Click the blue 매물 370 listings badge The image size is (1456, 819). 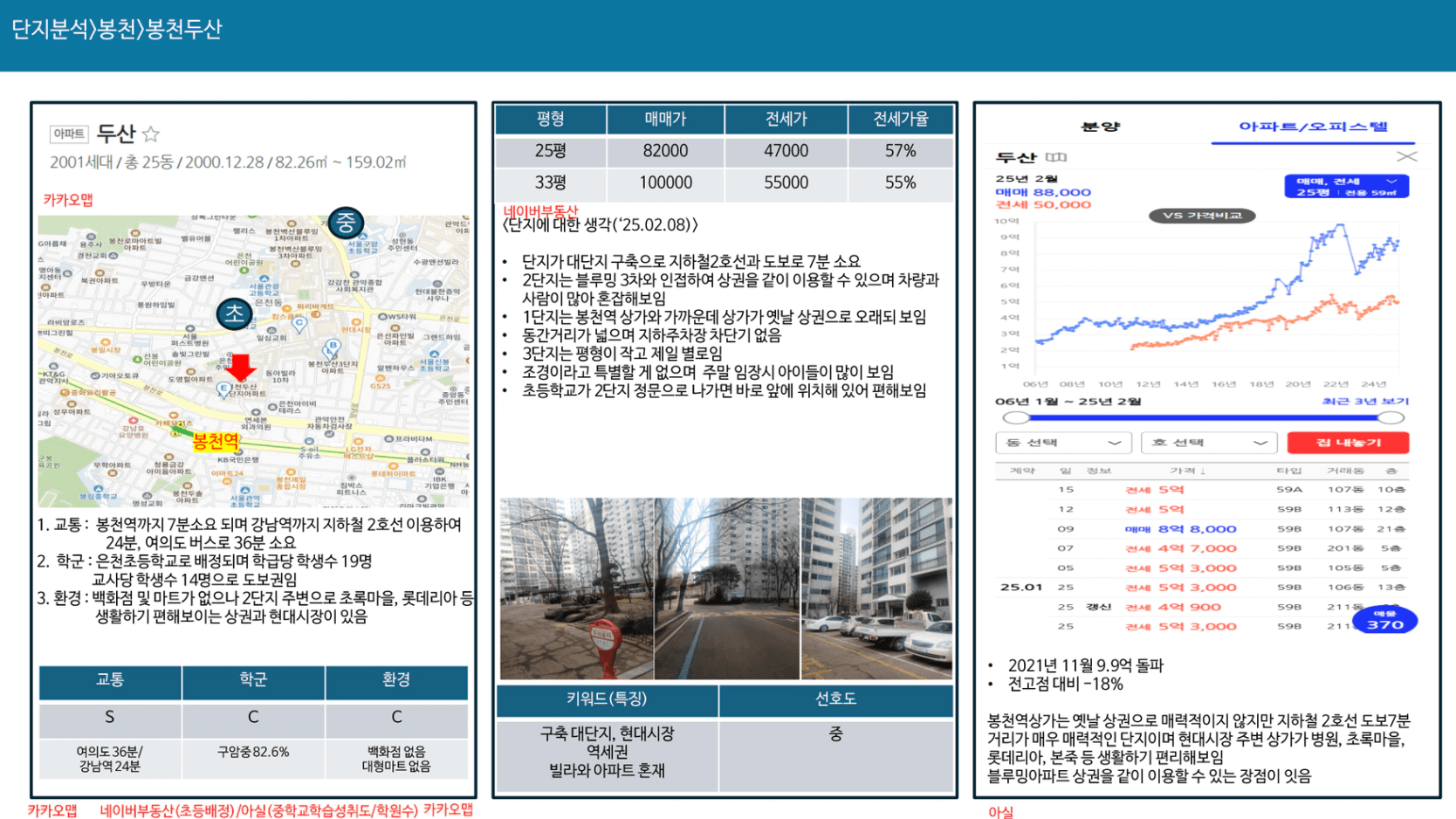coord(1384,620)
